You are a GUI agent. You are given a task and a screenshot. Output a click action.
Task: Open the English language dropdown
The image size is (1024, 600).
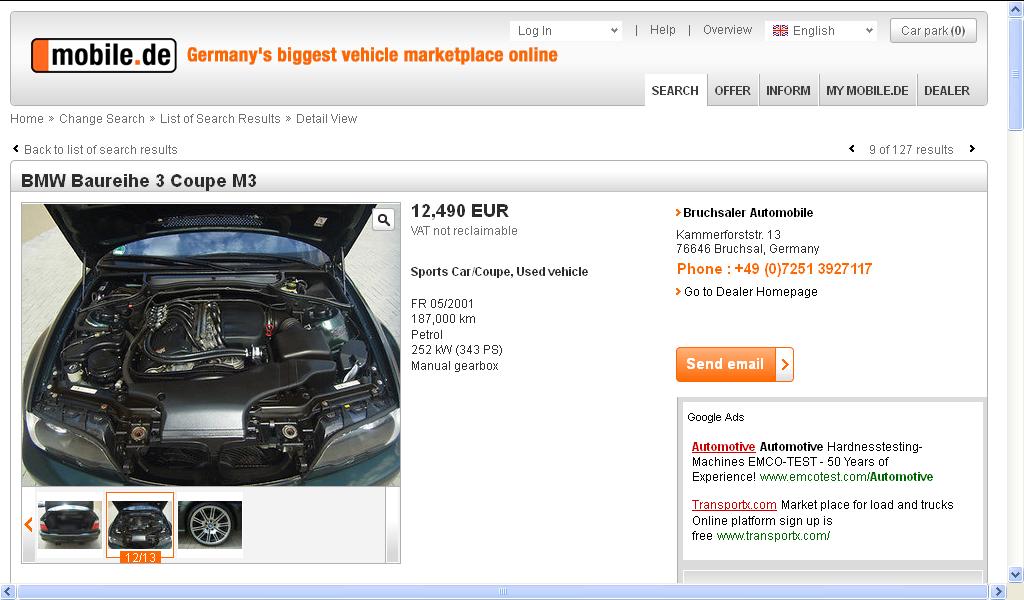pyautogui.click(x=821, y=31)
